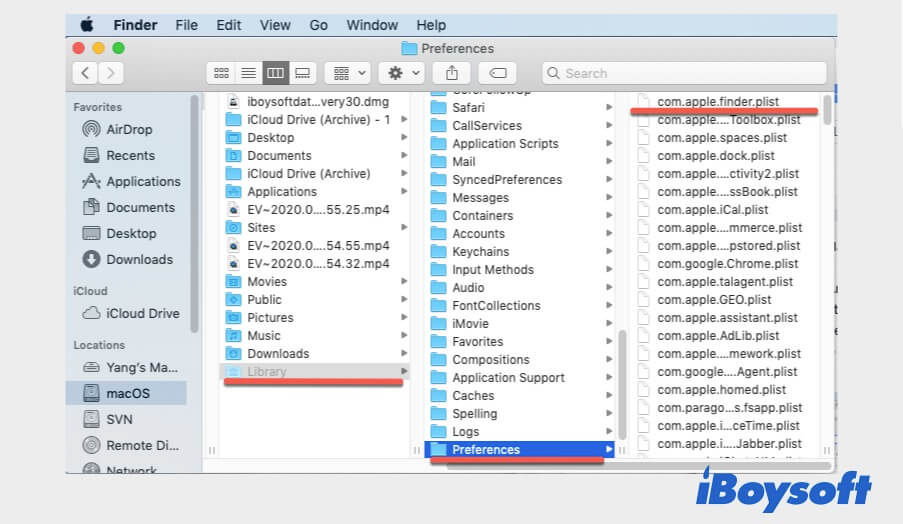Open the Go menu
Image resolution: width=903 pixels, height=524 pixels.
(x=318, y=25)
